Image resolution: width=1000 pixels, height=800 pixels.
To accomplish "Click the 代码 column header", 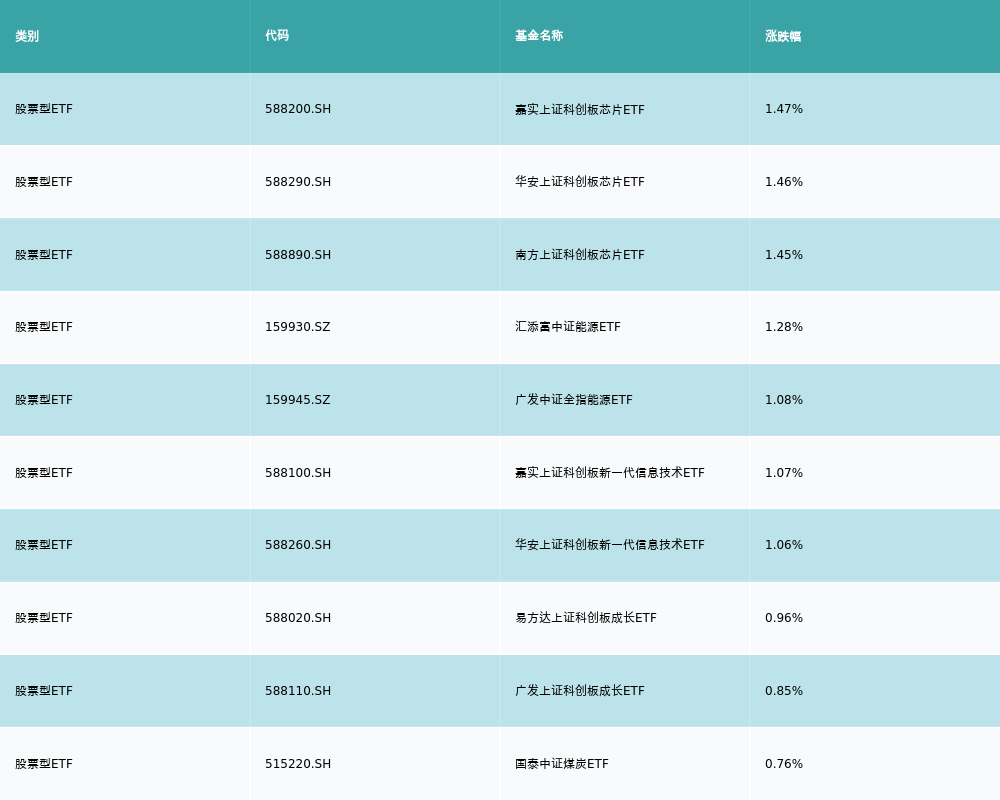I will (x=277, y=36).
